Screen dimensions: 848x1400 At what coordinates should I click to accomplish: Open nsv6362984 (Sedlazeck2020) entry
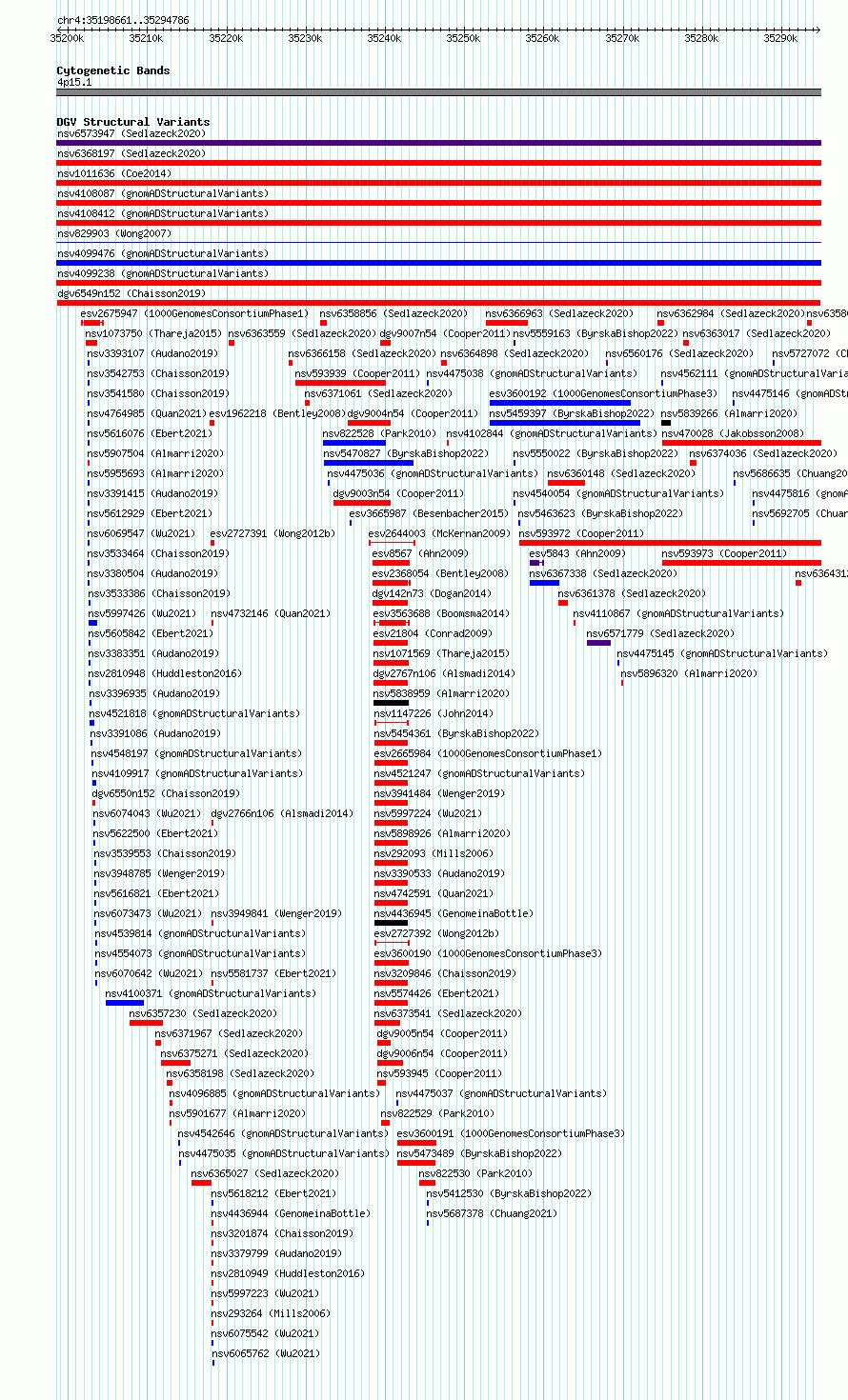click(x=731, y=313)
